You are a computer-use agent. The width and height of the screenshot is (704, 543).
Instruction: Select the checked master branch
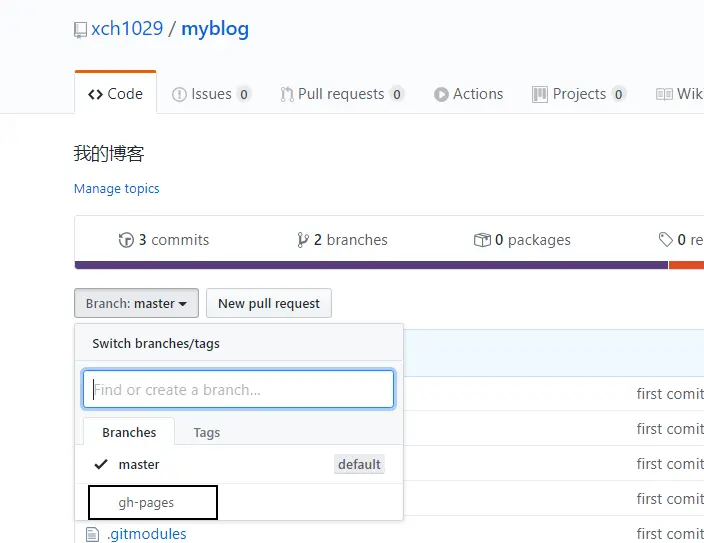pyautogui.click(x=139, y=464)
